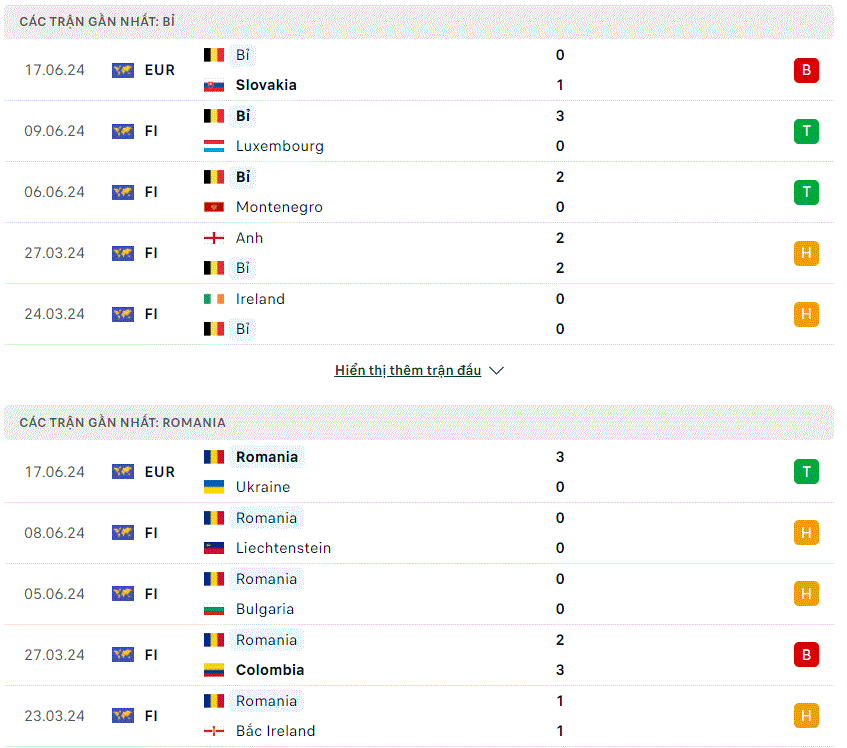Image resolution: width=847 pixels, height=748 pixels.
Task: Select the Bắc Ireland team name
Action: point(275,731)
